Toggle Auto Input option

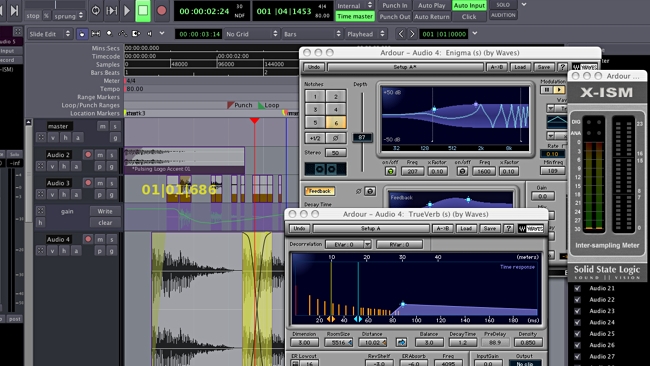point(469,5)
